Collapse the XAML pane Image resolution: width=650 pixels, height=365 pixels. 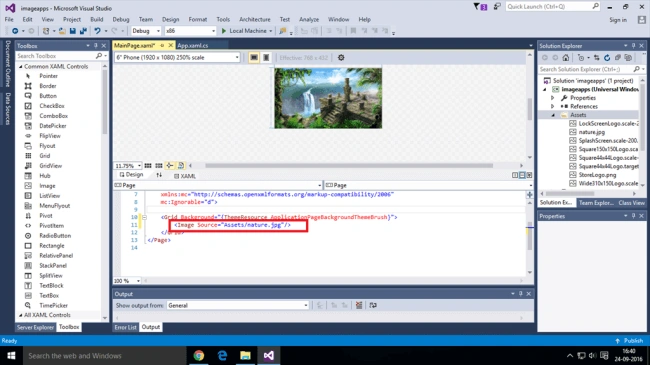[x=529, y=175]
